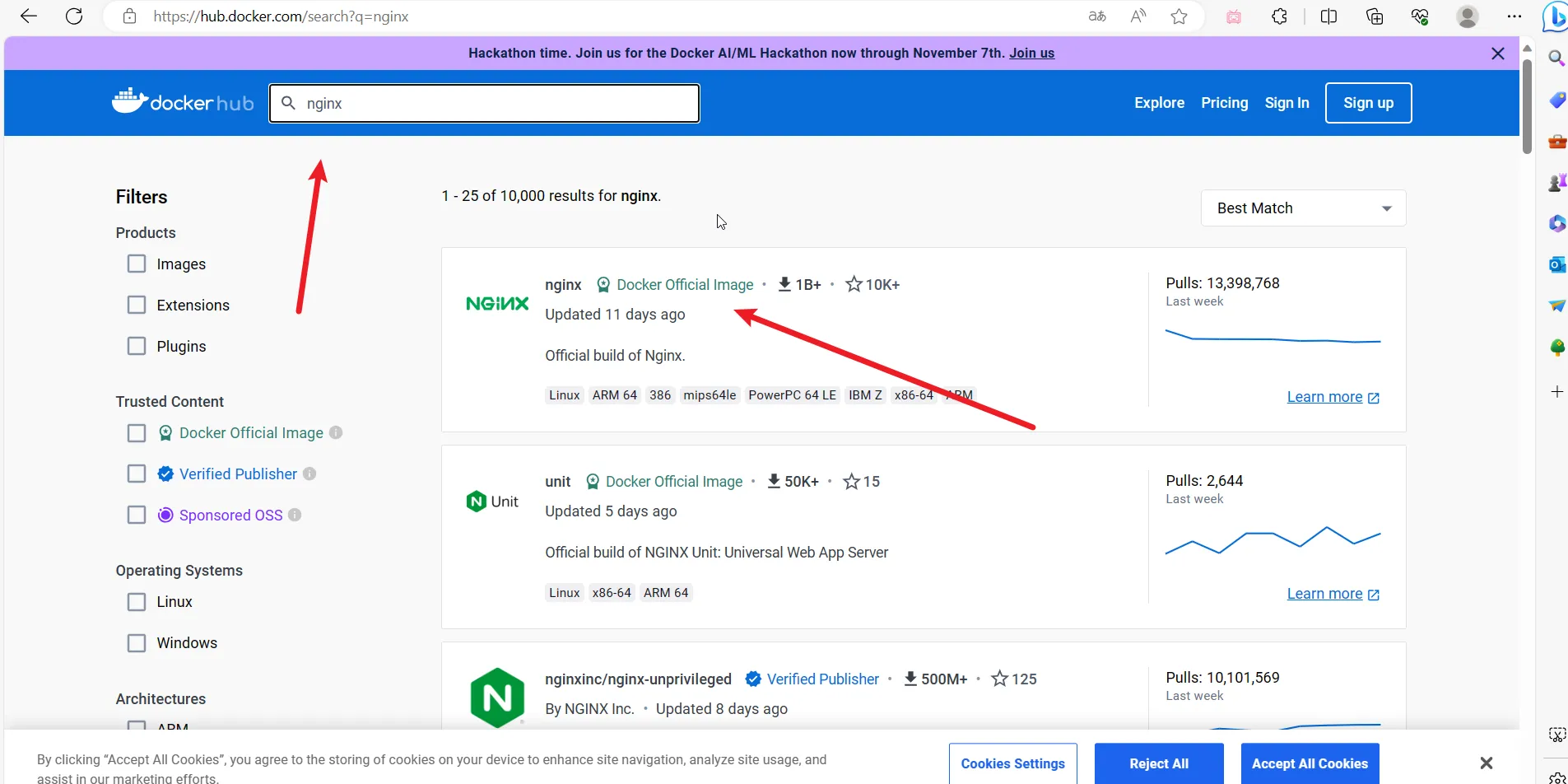This screenshot has height=784, width=1568.
Task: Click Docker Official Image badge on nginx
Action: click(675, 285)
